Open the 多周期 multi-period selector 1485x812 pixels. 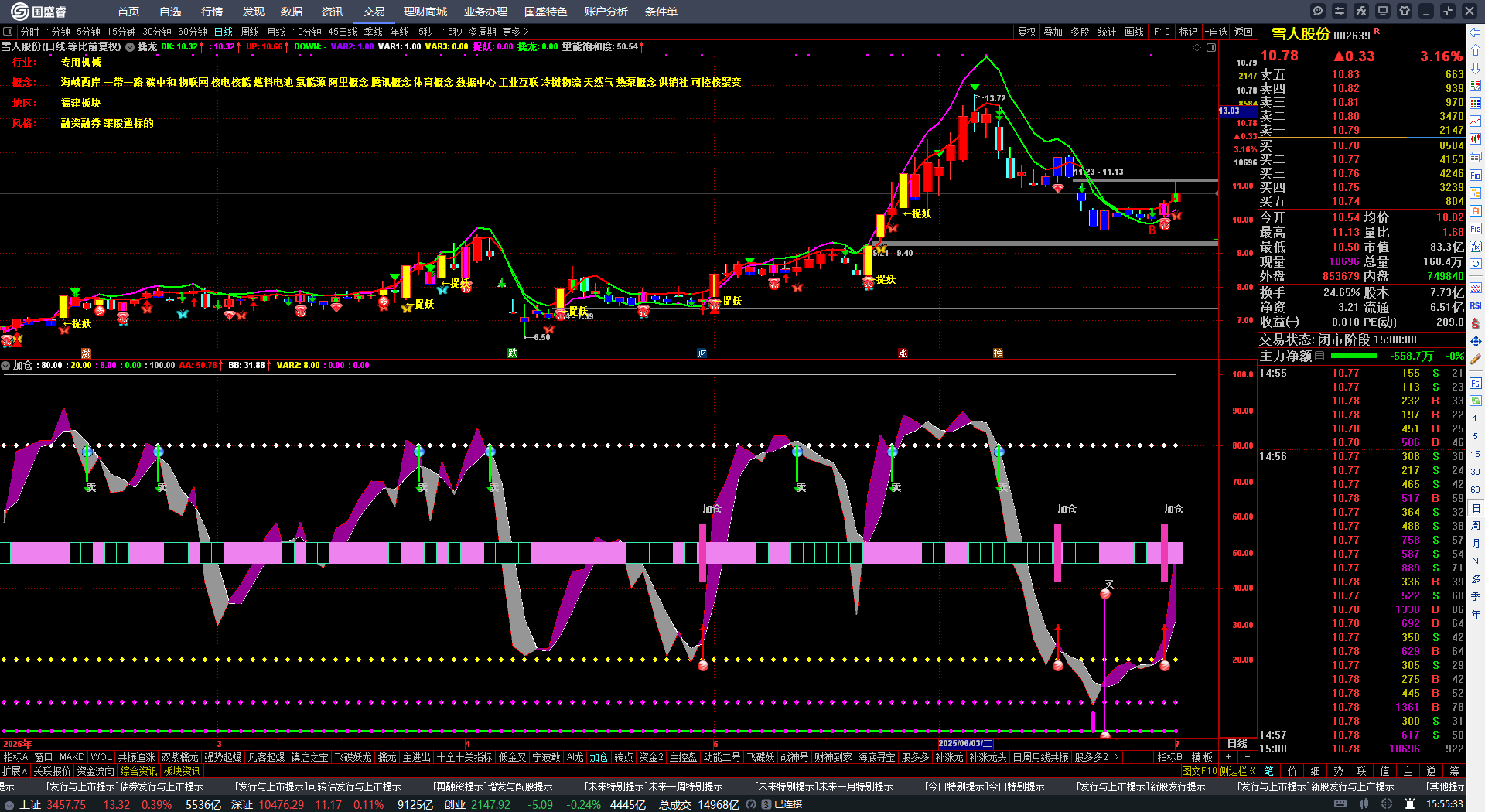[482, 32]
